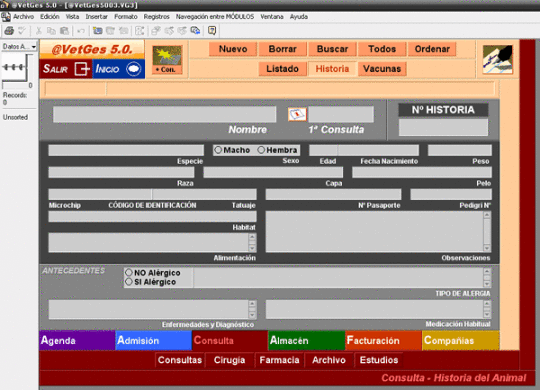Image resolution: width=540 pixels, height=390 pixels.
Task: Click the Borrar button
Action: [x=282, y=49]
